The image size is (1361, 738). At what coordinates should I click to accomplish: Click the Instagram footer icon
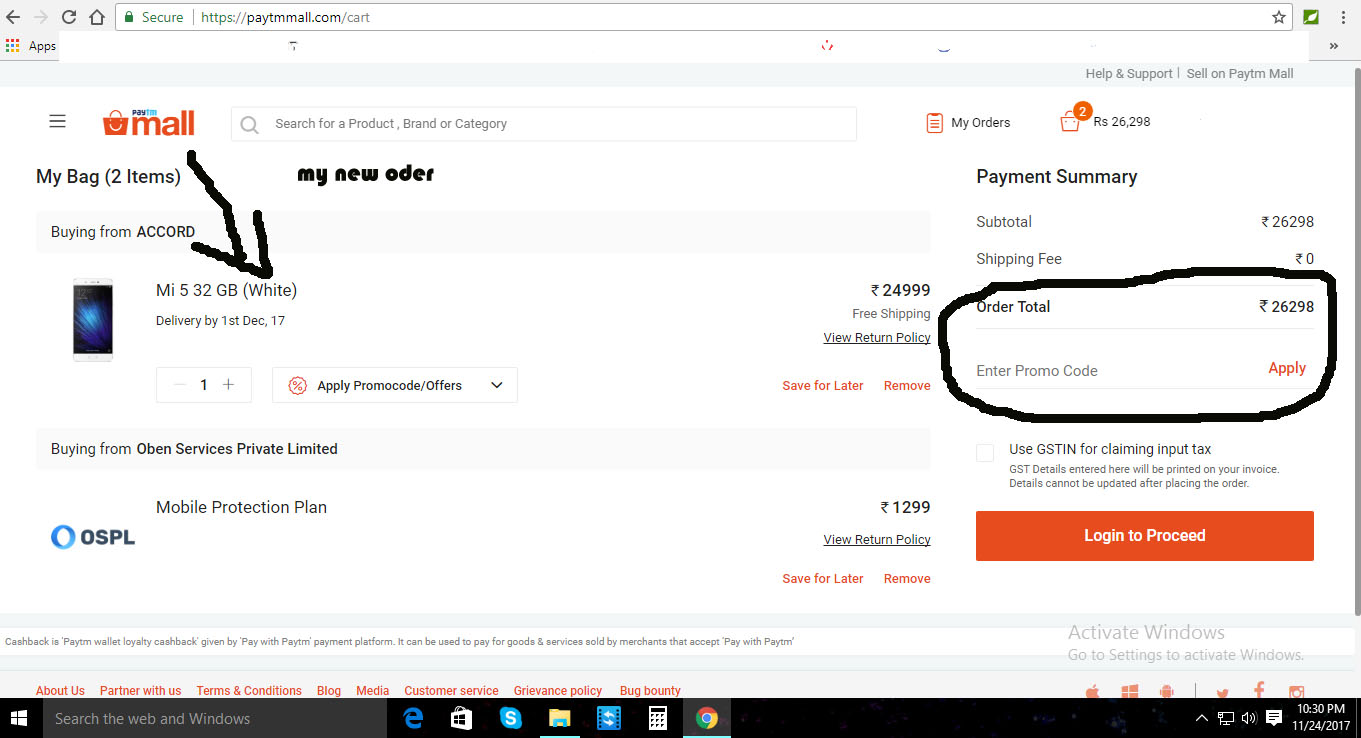click(1296, 692)
